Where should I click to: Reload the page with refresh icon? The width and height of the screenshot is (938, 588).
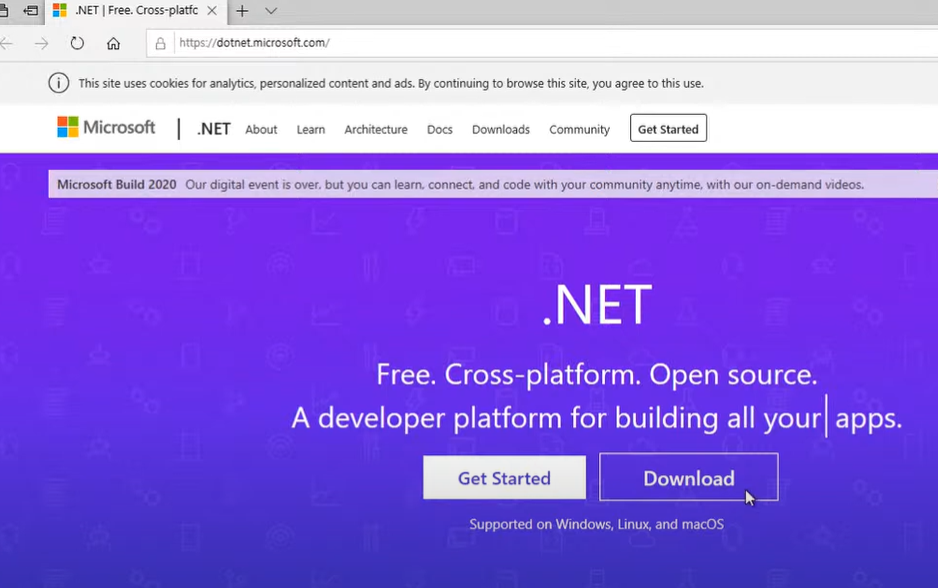click(77, 43)
